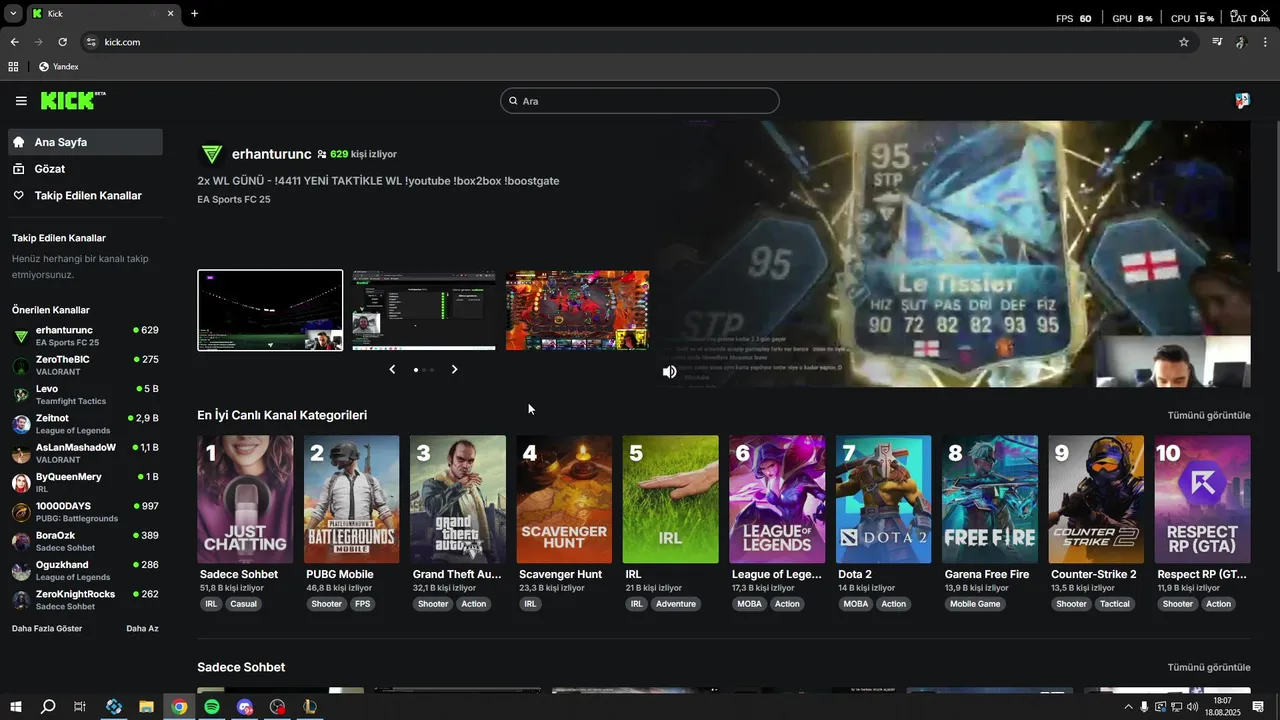Open League of Legends category card
Screen dimensions: 1280x720
[x=777, y=499]
